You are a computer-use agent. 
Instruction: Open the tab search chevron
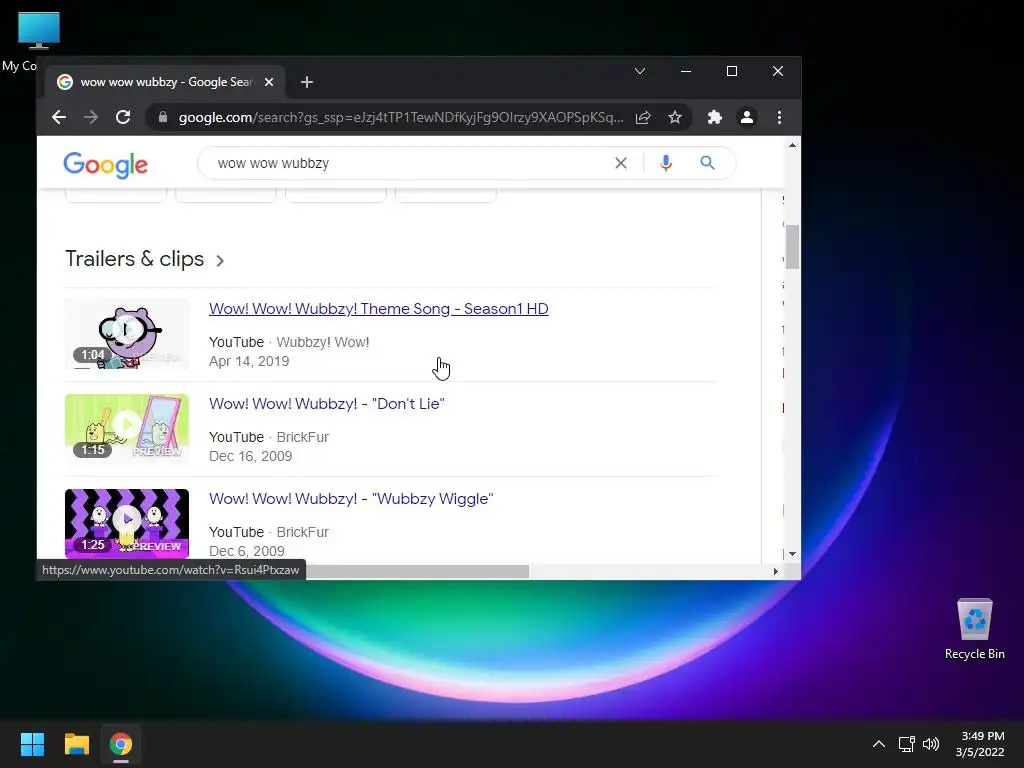pos(640,71)
